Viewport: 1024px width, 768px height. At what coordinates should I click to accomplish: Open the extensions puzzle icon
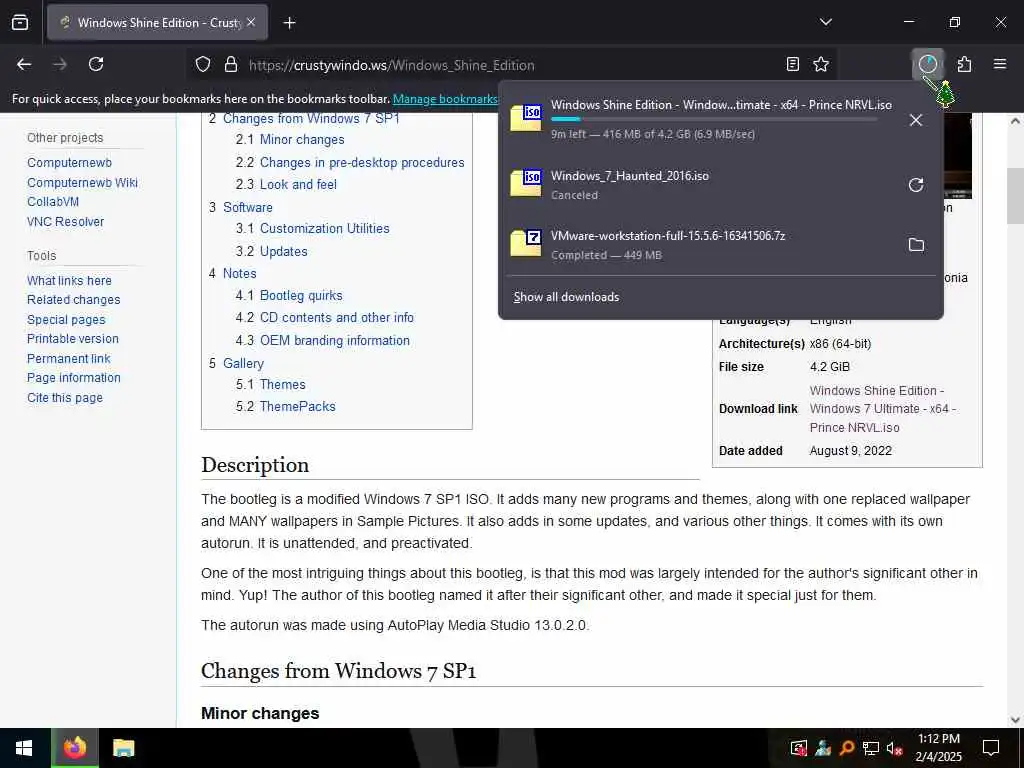(x=964, y=64)
